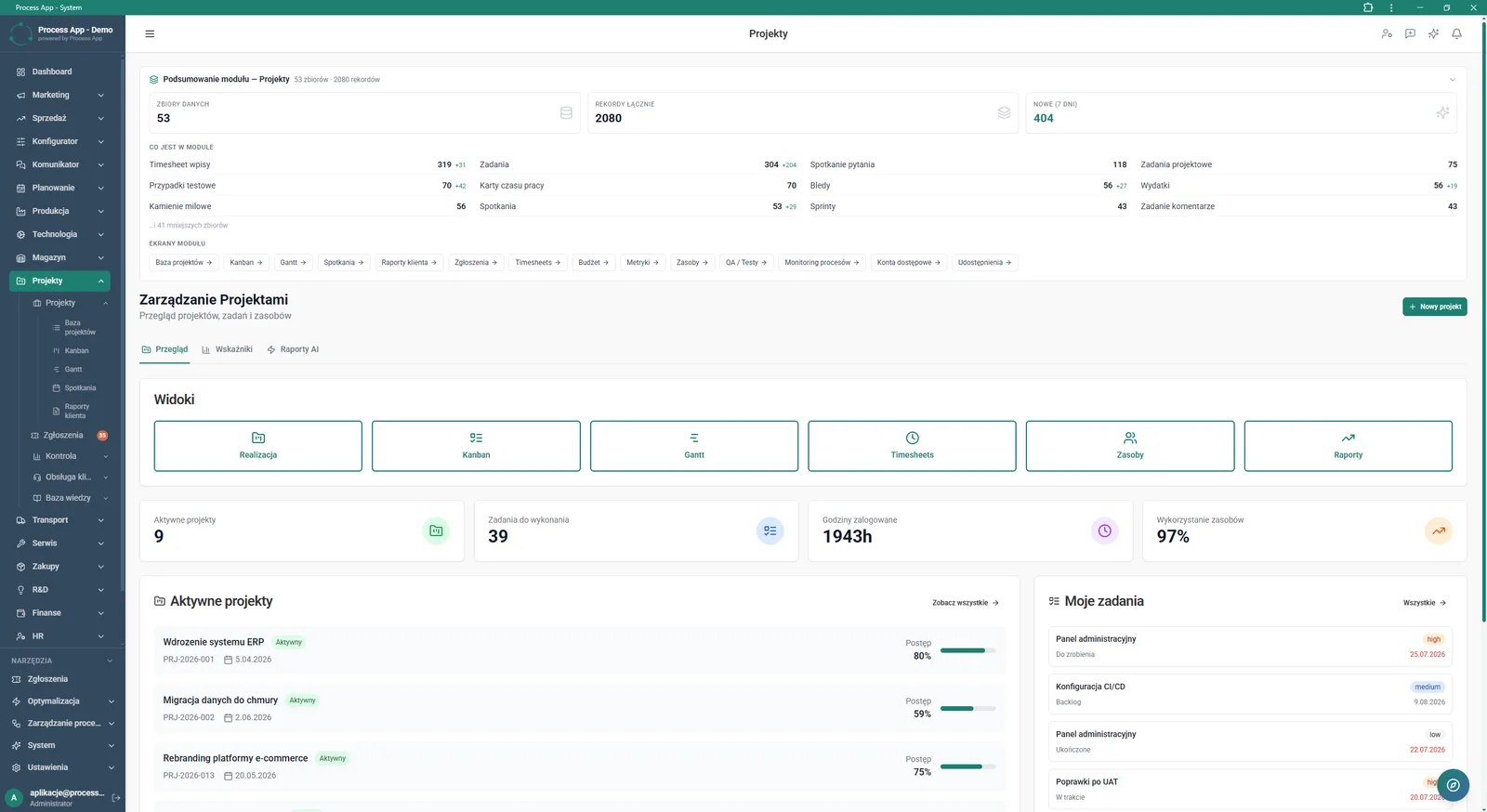
Task: Expand the Konfigurator sidebar section
Action: 60,141
